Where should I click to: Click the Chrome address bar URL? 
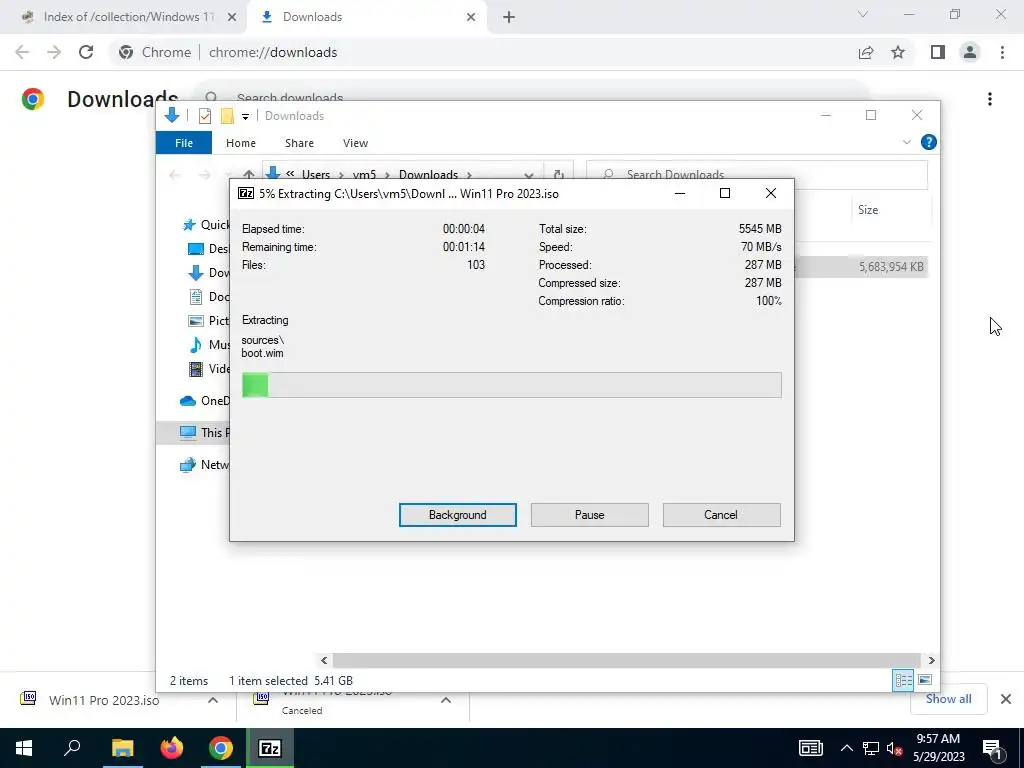273,52
